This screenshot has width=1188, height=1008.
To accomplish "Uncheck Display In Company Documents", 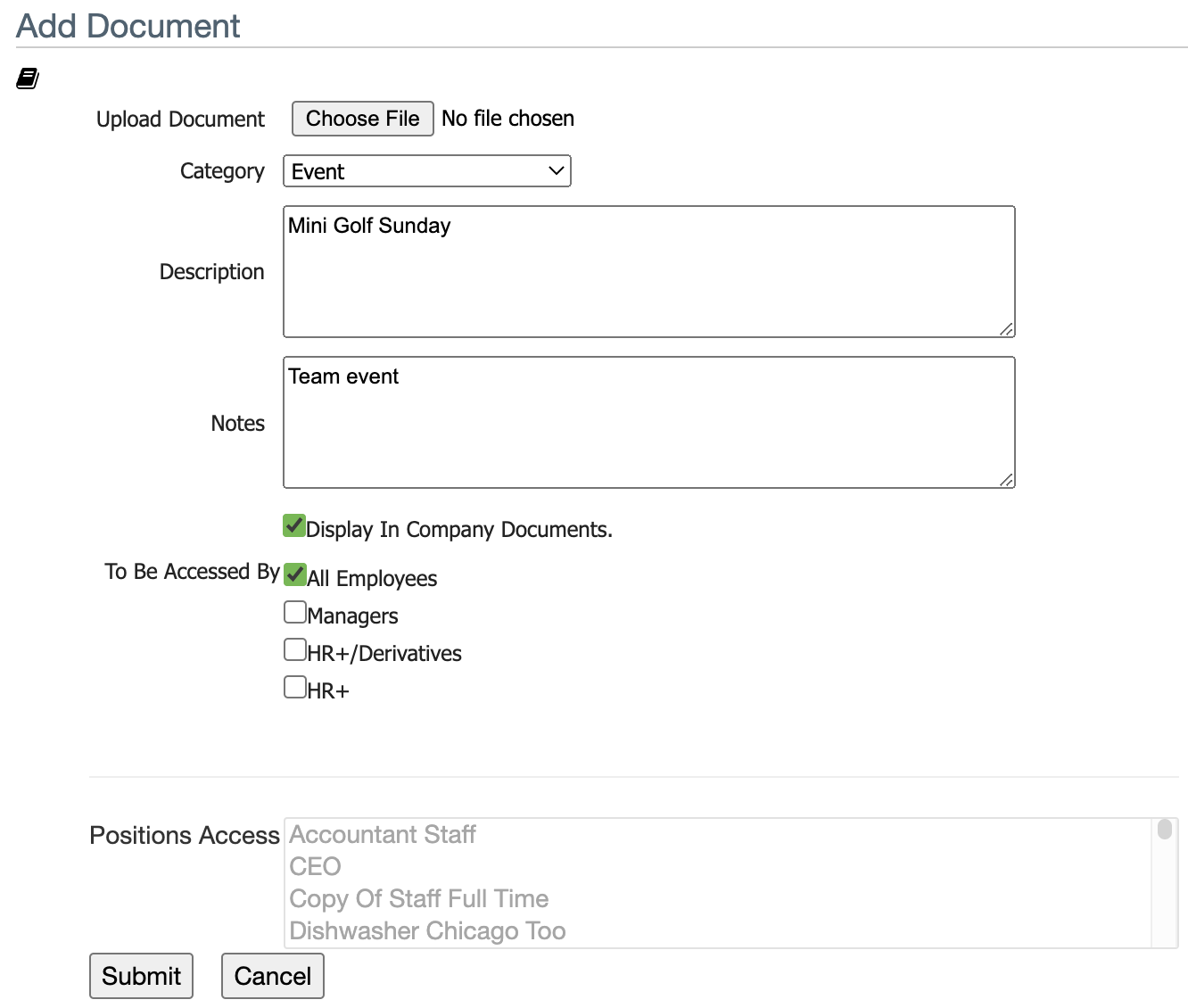I will point(294,526).
